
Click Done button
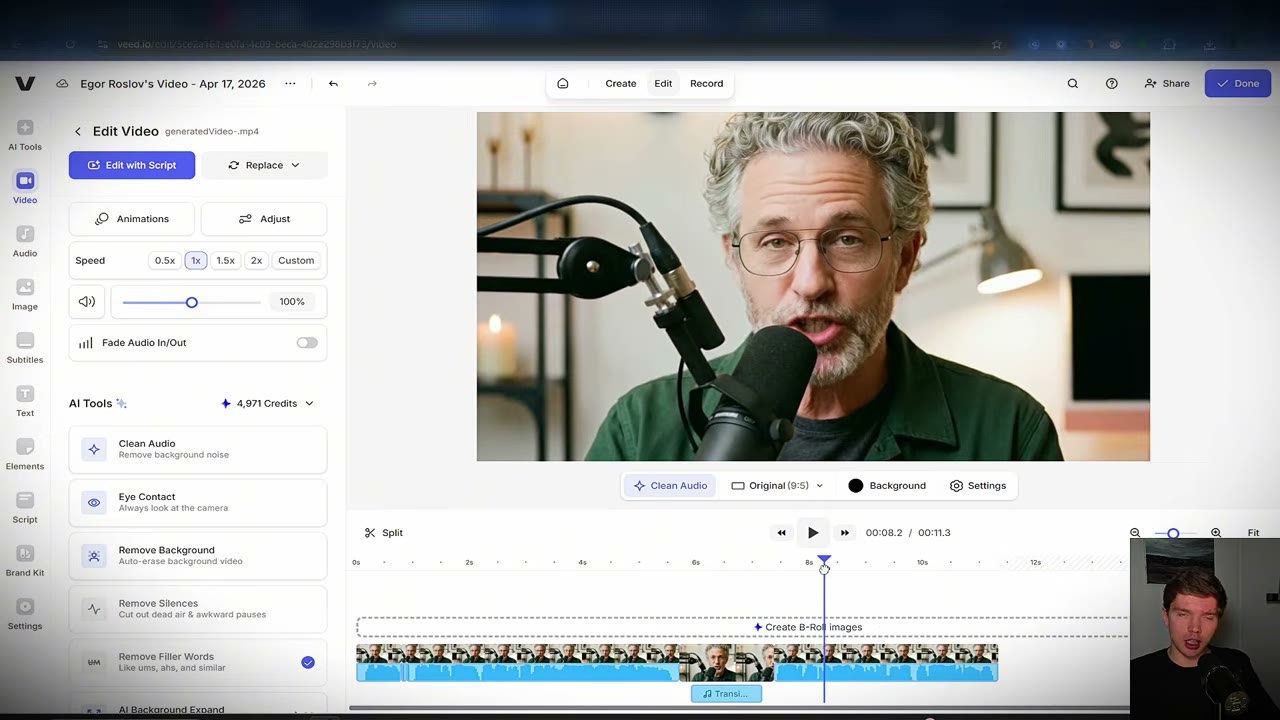pos(1237,84)
